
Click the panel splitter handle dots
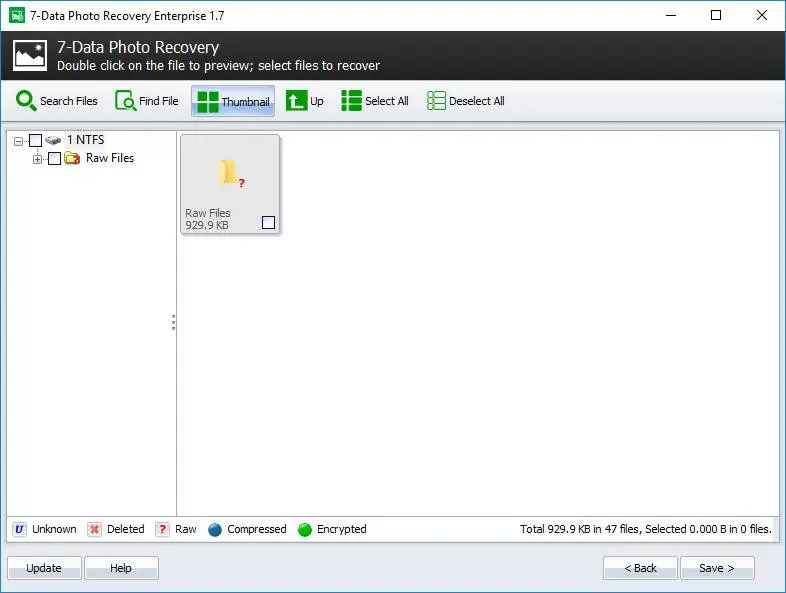pos(173,322)
